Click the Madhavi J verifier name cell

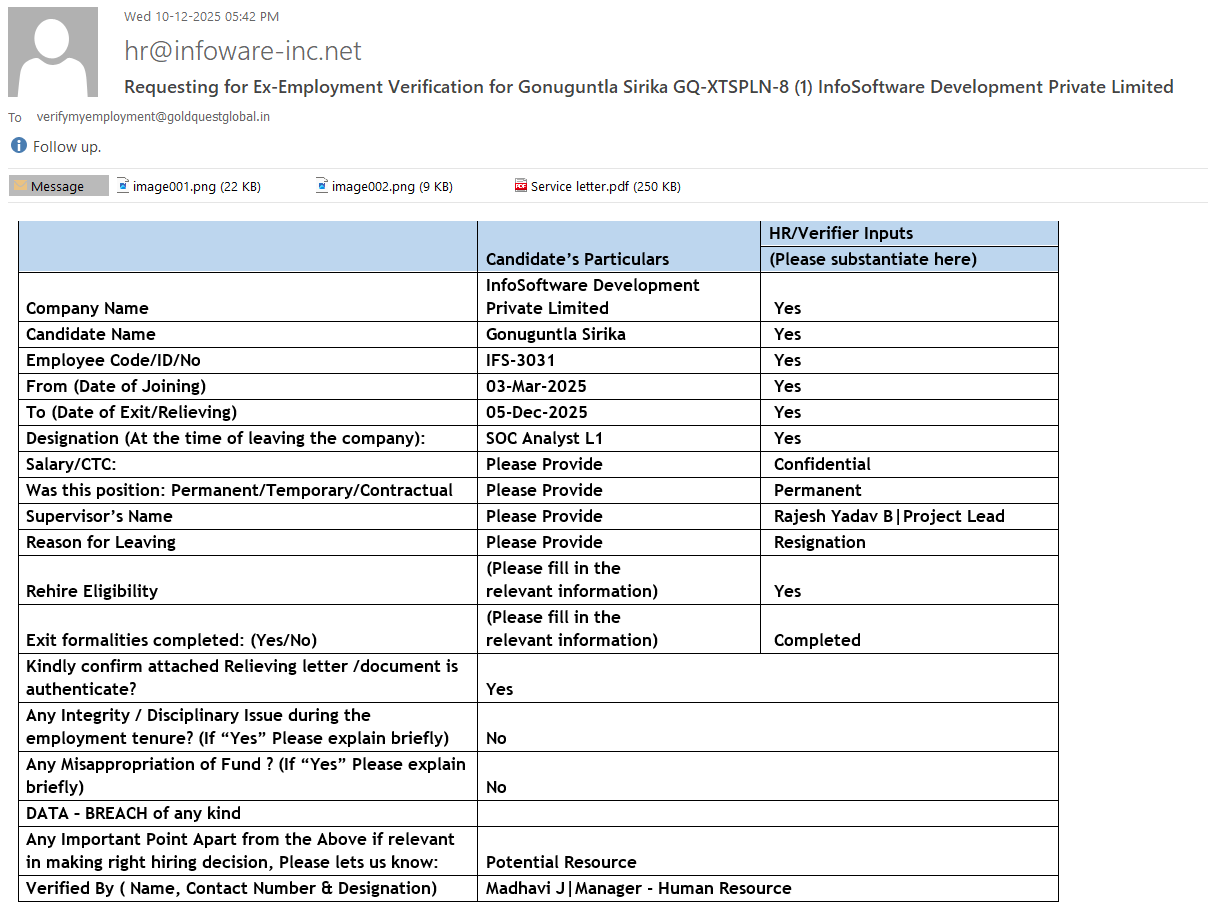click(x=638, y=888)
